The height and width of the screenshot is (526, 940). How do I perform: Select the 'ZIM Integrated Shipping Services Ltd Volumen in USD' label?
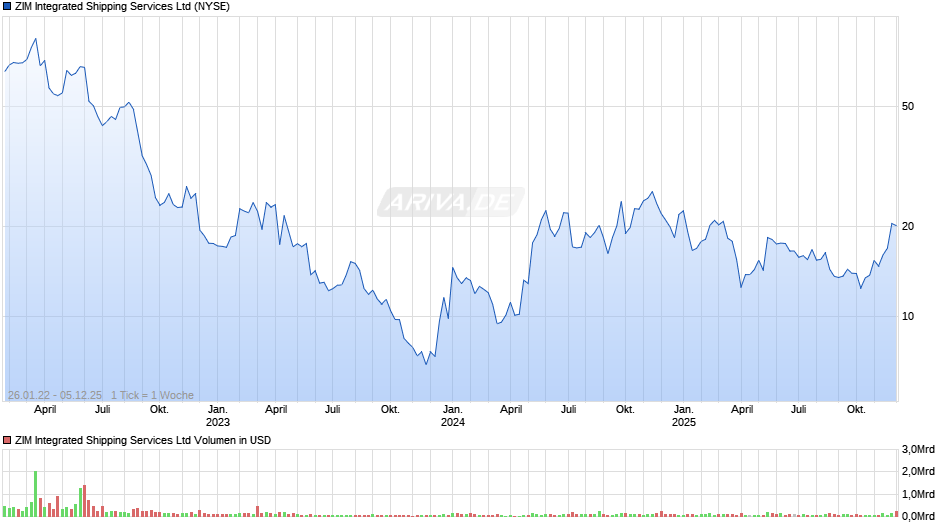tap(143, 440)
